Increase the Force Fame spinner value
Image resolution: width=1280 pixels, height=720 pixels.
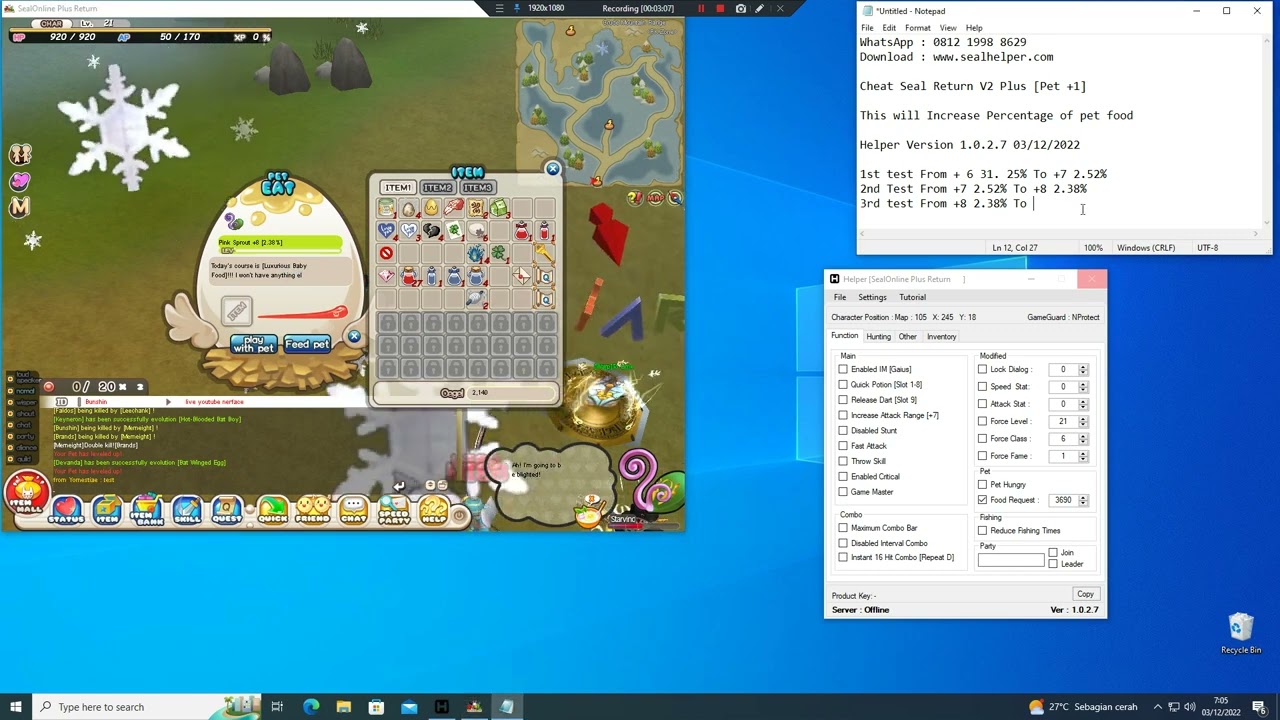[x=1083, y=453]
